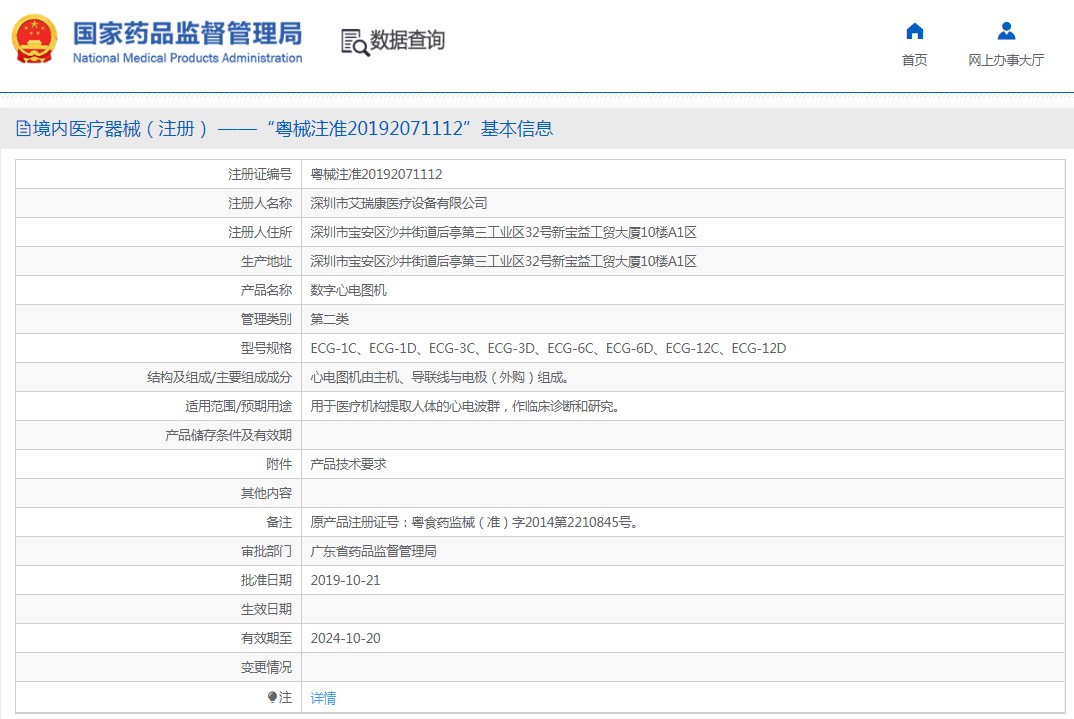Screen dimensions: 1074x719
Task: Click management class 第二类
Action: 329,319
